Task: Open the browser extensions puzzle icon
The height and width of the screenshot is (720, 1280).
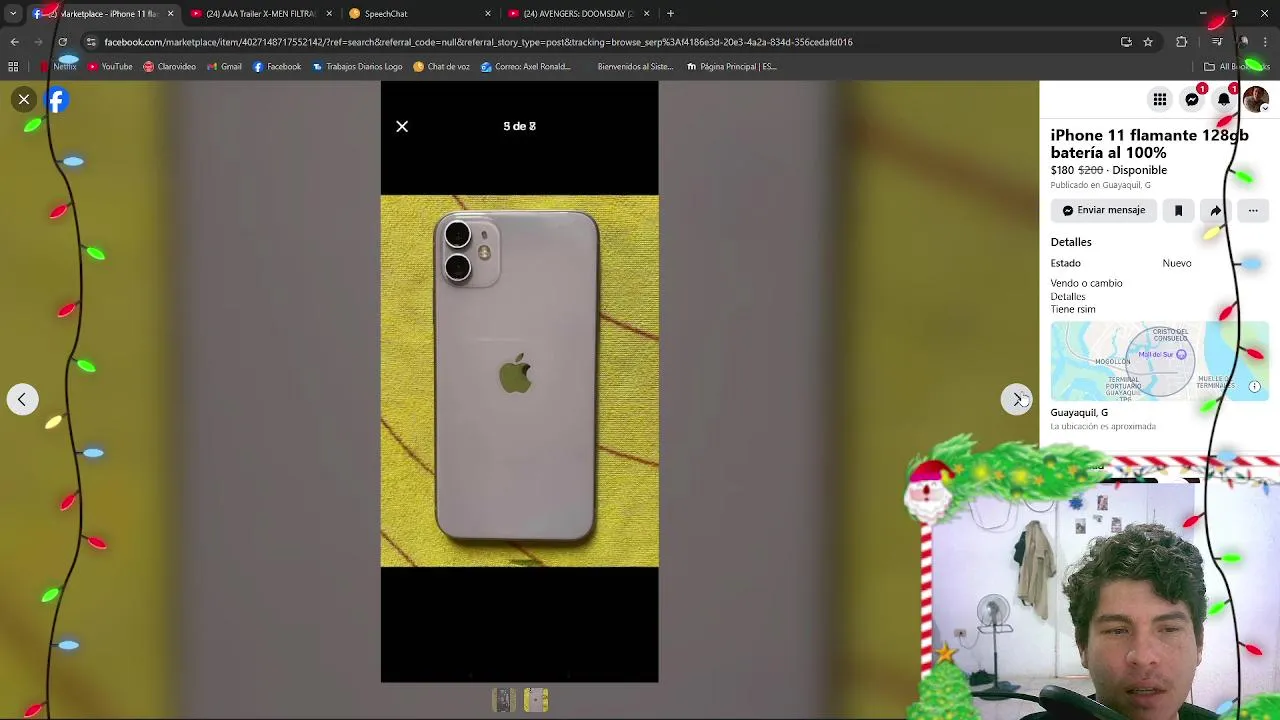Action: (x=1182, y=42)
